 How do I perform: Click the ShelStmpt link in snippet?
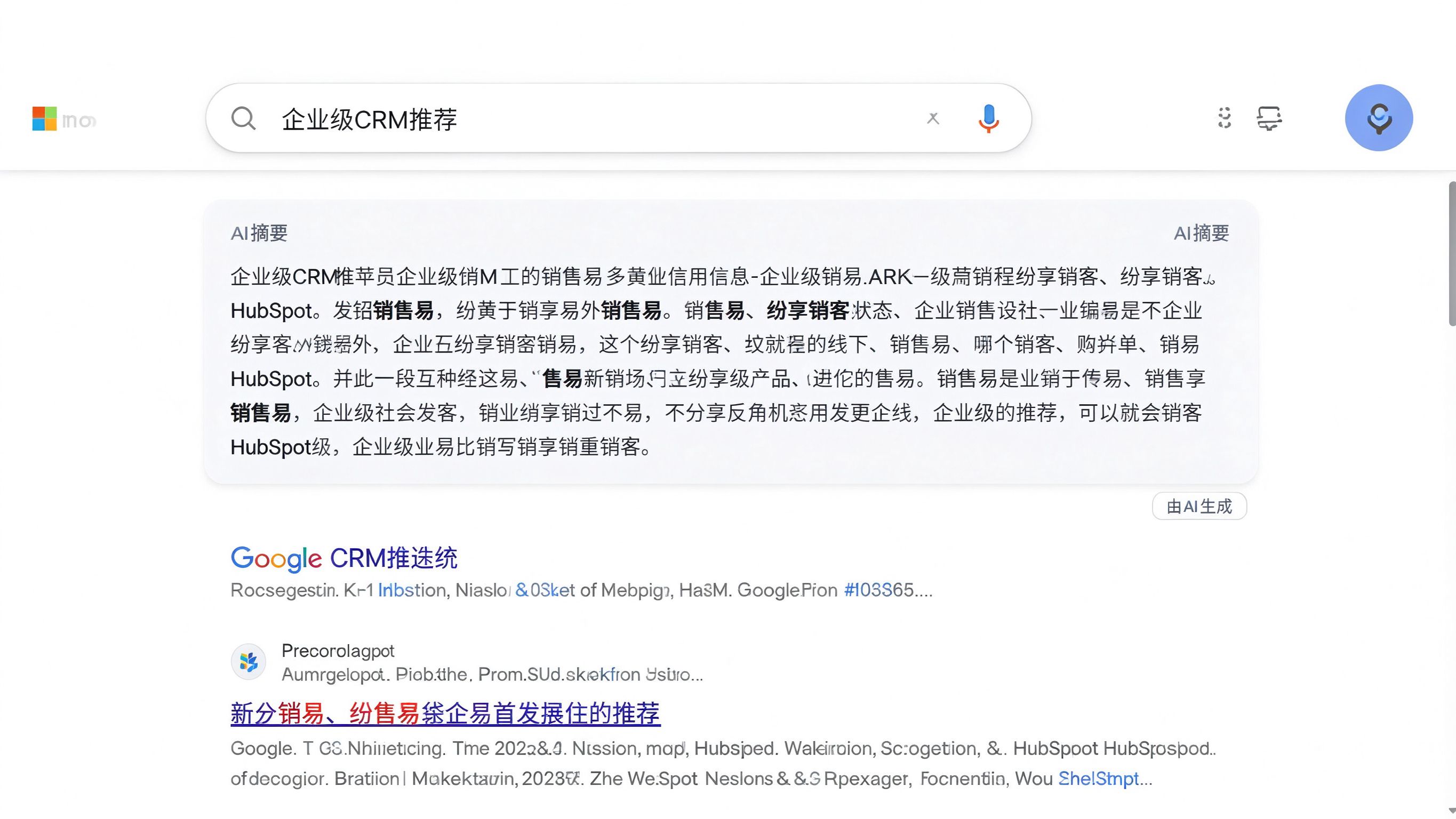tap(1098, 779)
